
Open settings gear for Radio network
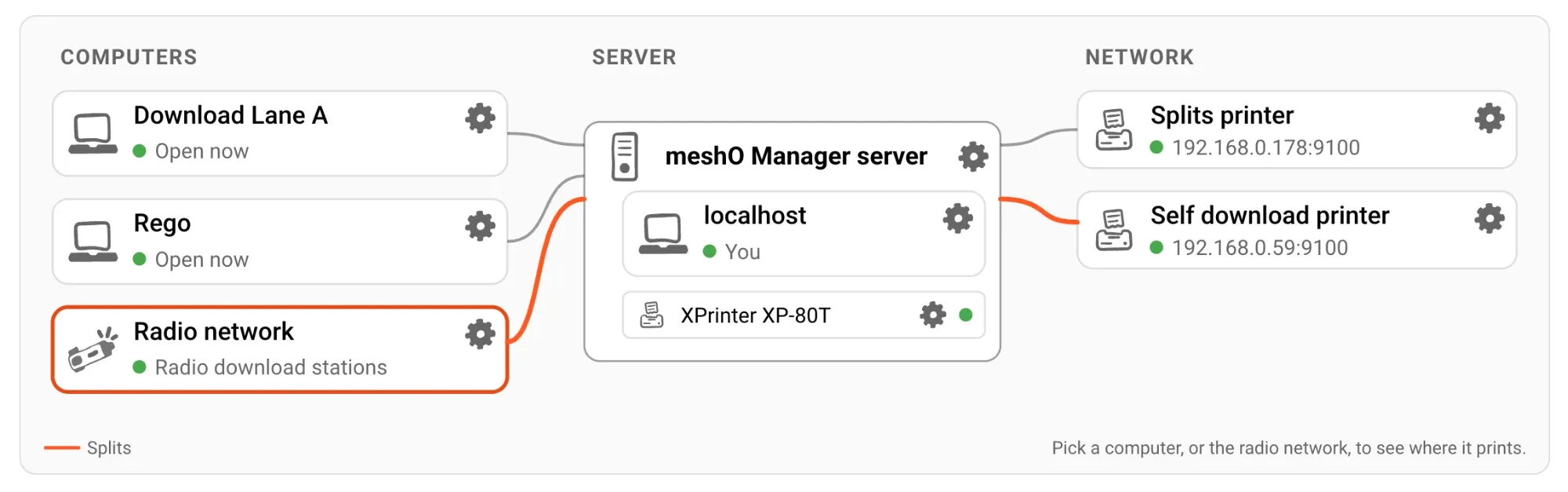click(x=480, y=334)
